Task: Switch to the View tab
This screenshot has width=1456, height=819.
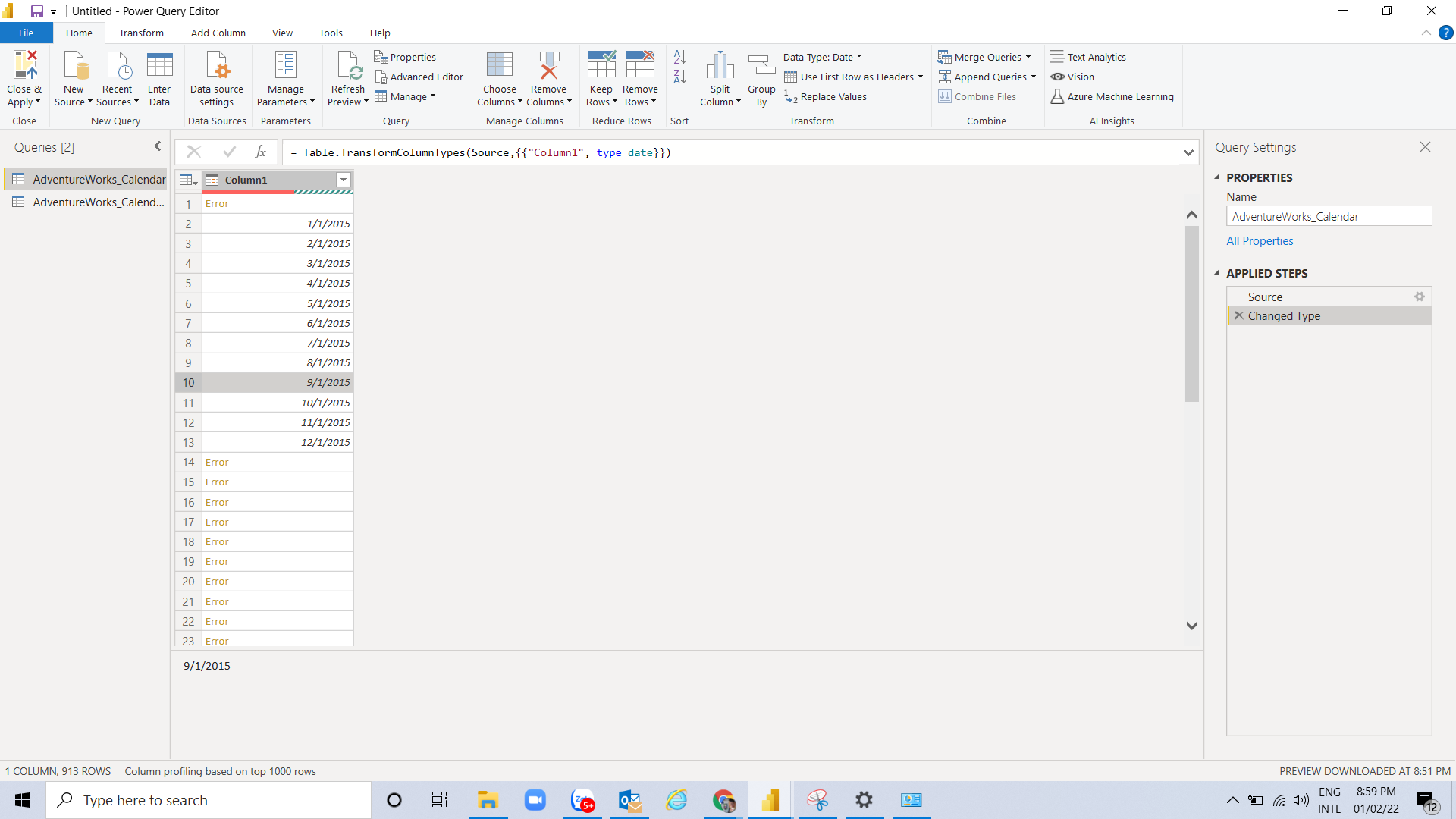Action: tap(282, 33)
